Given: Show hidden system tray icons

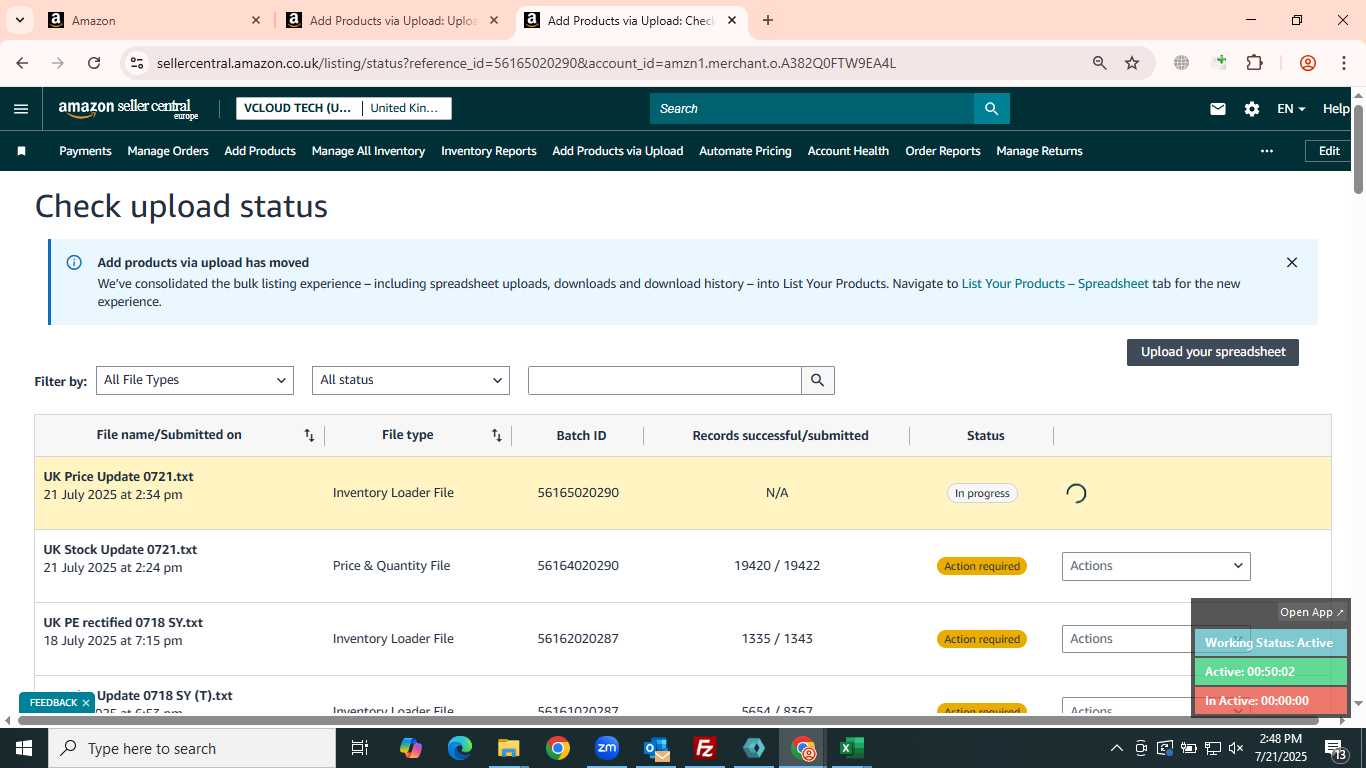Looking at the screenshot, I should pyautogui.click(x=1116, y=748).
